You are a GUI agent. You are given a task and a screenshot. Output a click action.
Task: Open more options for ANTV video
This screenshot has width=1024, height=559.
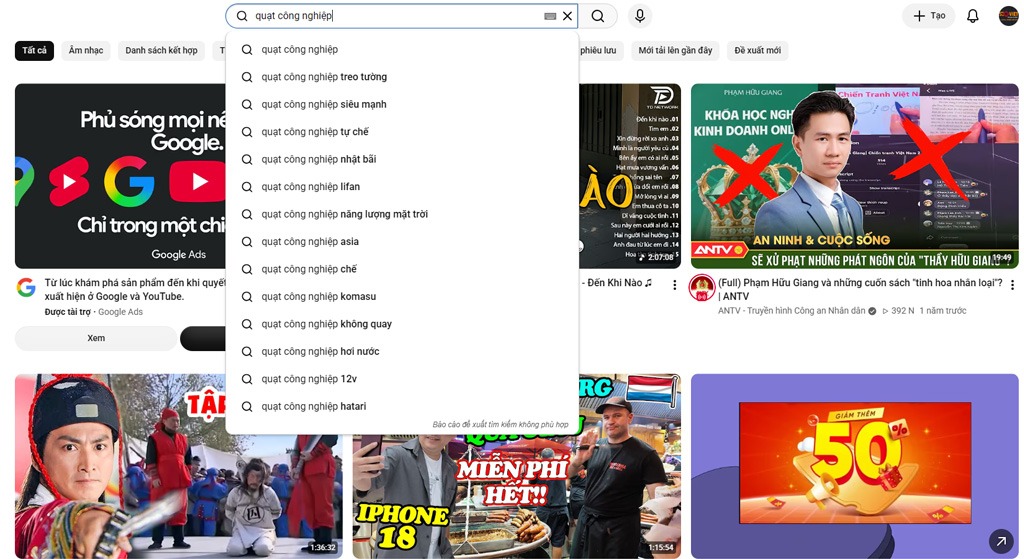coord(1012,285)
